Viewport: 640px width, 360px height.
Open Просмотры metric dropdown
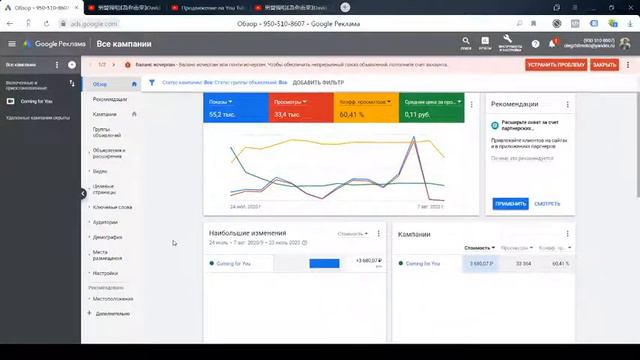pyautogui.click(x=290, y=102)
